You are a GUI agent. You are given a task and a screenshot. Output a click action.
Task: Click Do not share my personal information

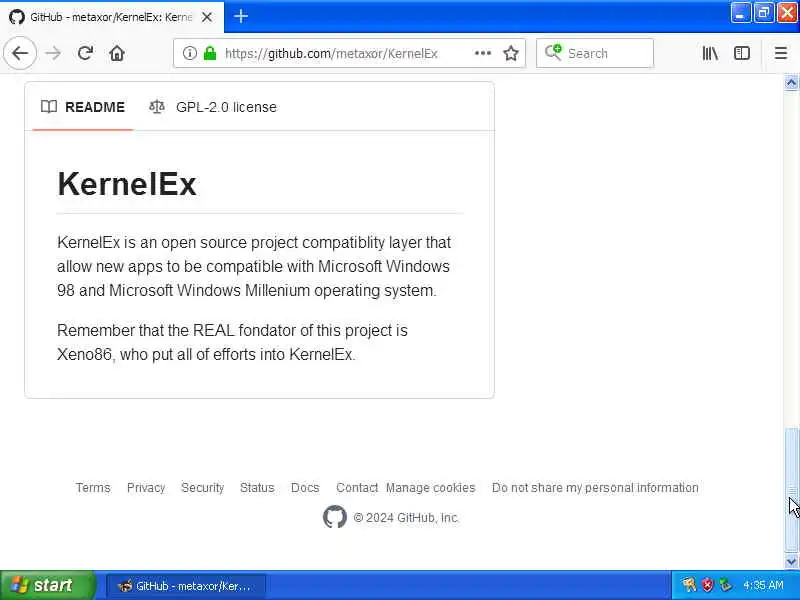click(595, 488)
